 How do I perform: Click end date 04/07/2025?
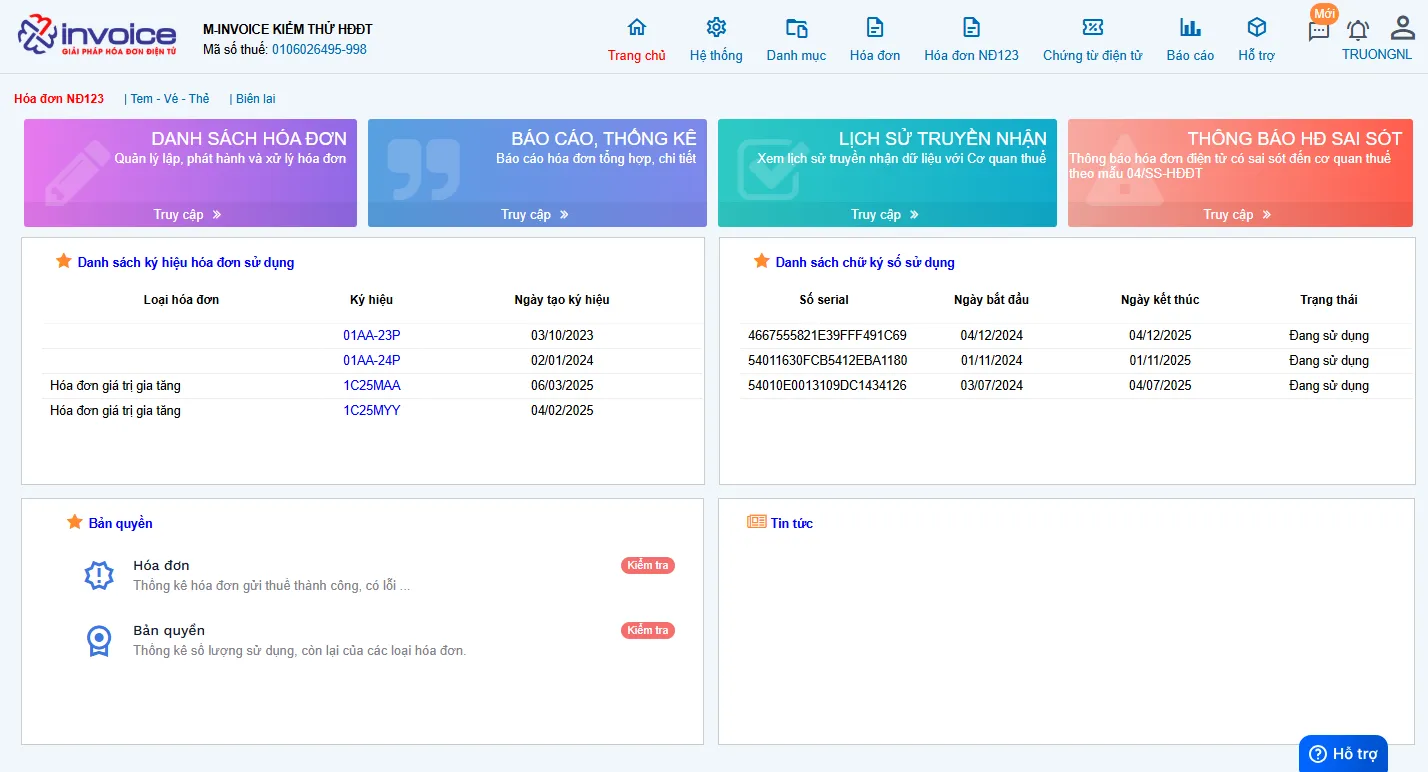pos(1160,386)
